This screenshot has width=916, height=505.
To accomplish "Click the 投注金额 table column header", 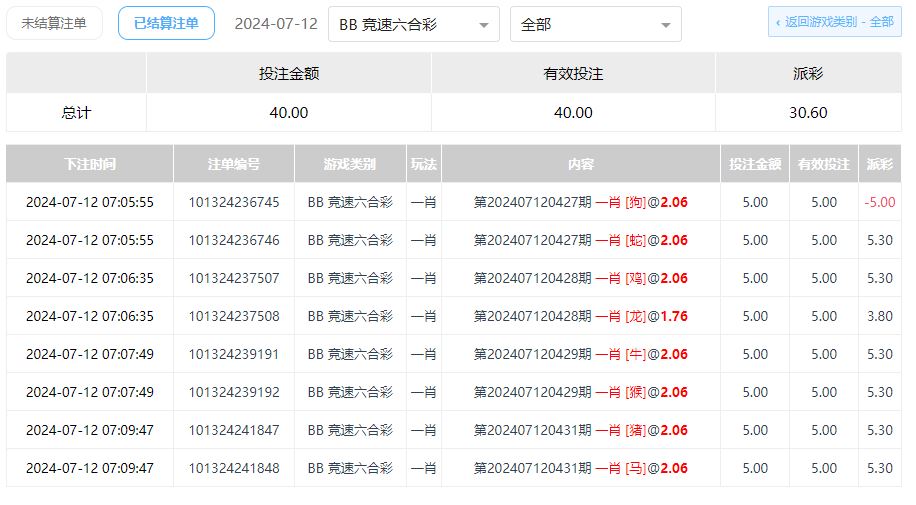I will (755, 164).
